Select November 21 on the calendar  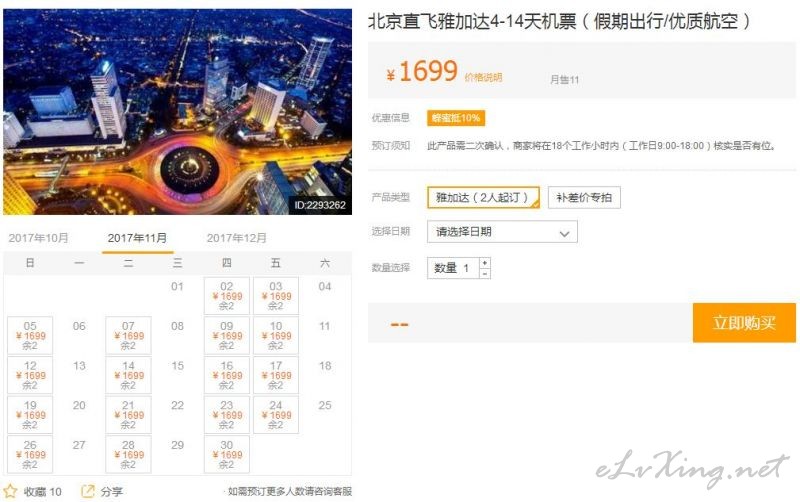pos(128,415)
